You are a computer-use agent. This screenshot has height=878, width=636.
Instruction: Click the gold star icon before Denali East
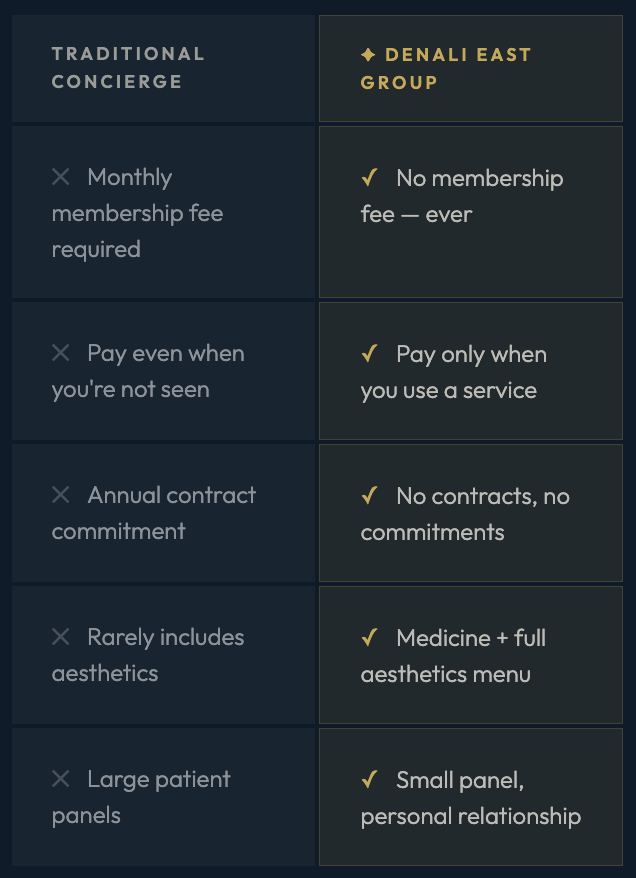click(x=368, y=55)
